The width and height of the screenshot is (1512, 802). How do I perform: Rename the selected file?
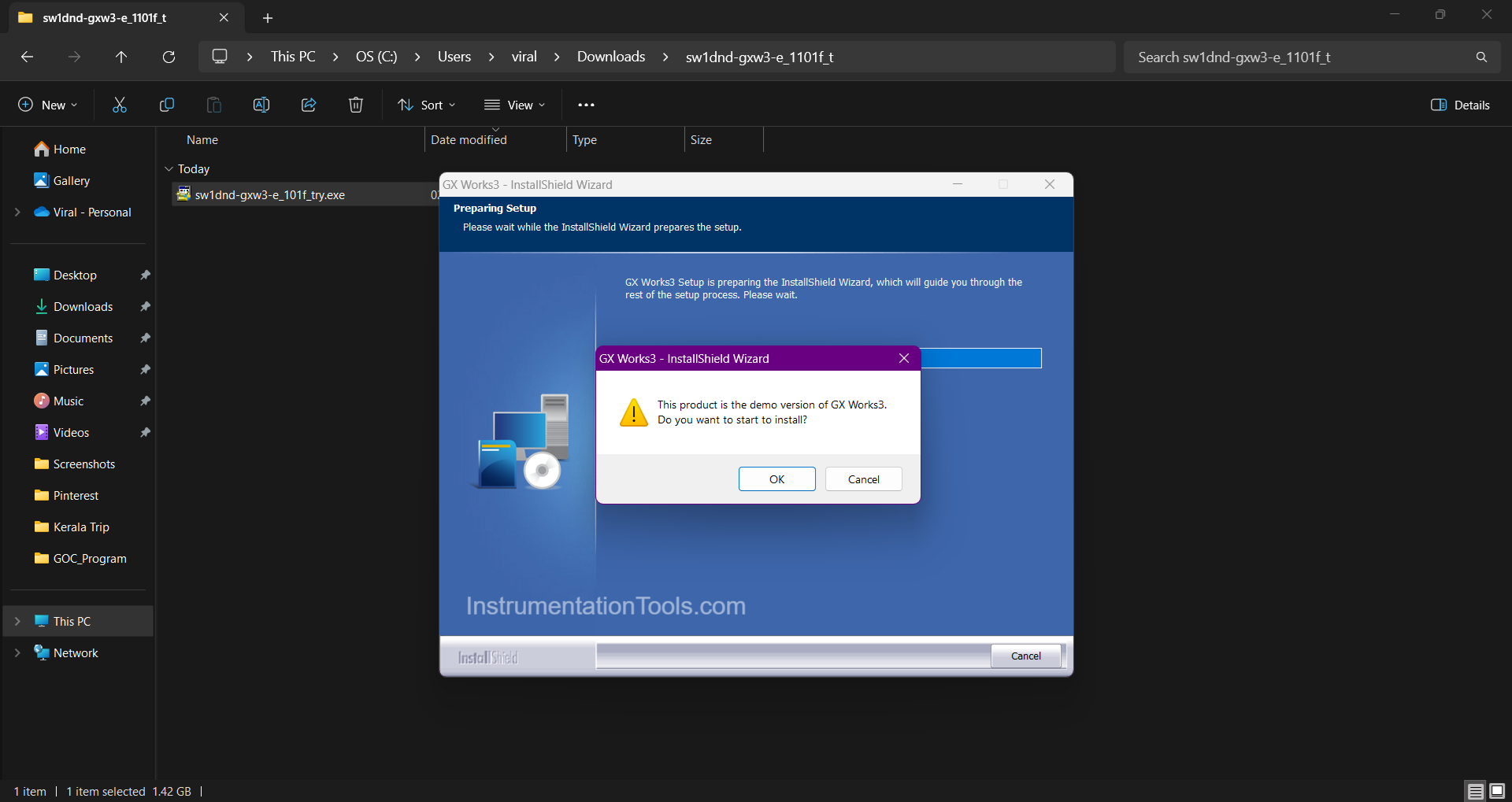[x=261, y=105]
